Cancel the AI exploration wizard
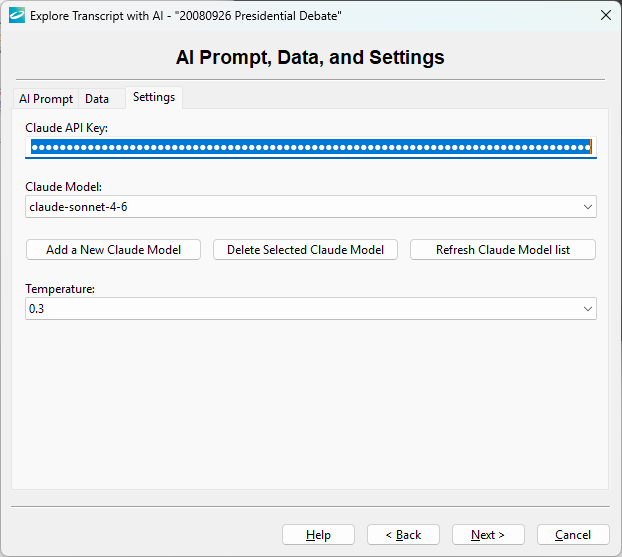Viewport: 622px width, 557px height. coord(573,535)
